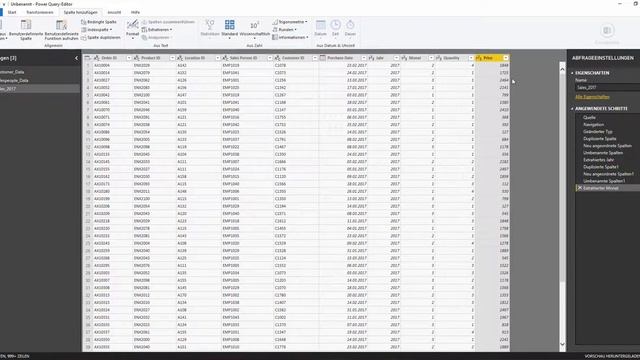The height and width of the screenshot is (360, 640).
Task: Select the Spalte hinzufügen tab
Action: [x=80, y=12]
